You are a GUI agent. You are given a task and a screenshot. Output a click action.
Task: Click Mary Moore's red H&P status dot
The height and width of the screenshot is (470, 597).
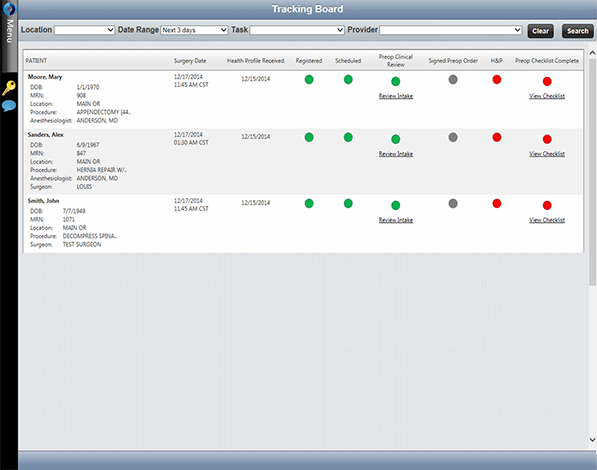point(496,80)
